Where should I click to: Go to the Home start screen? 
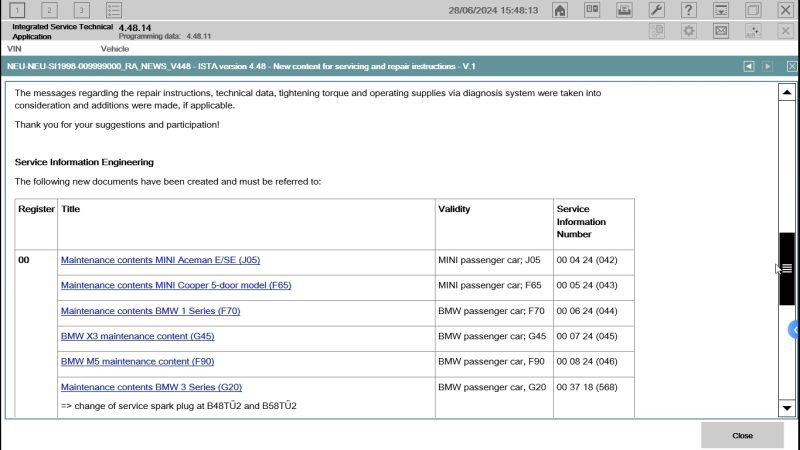point(560,10)
